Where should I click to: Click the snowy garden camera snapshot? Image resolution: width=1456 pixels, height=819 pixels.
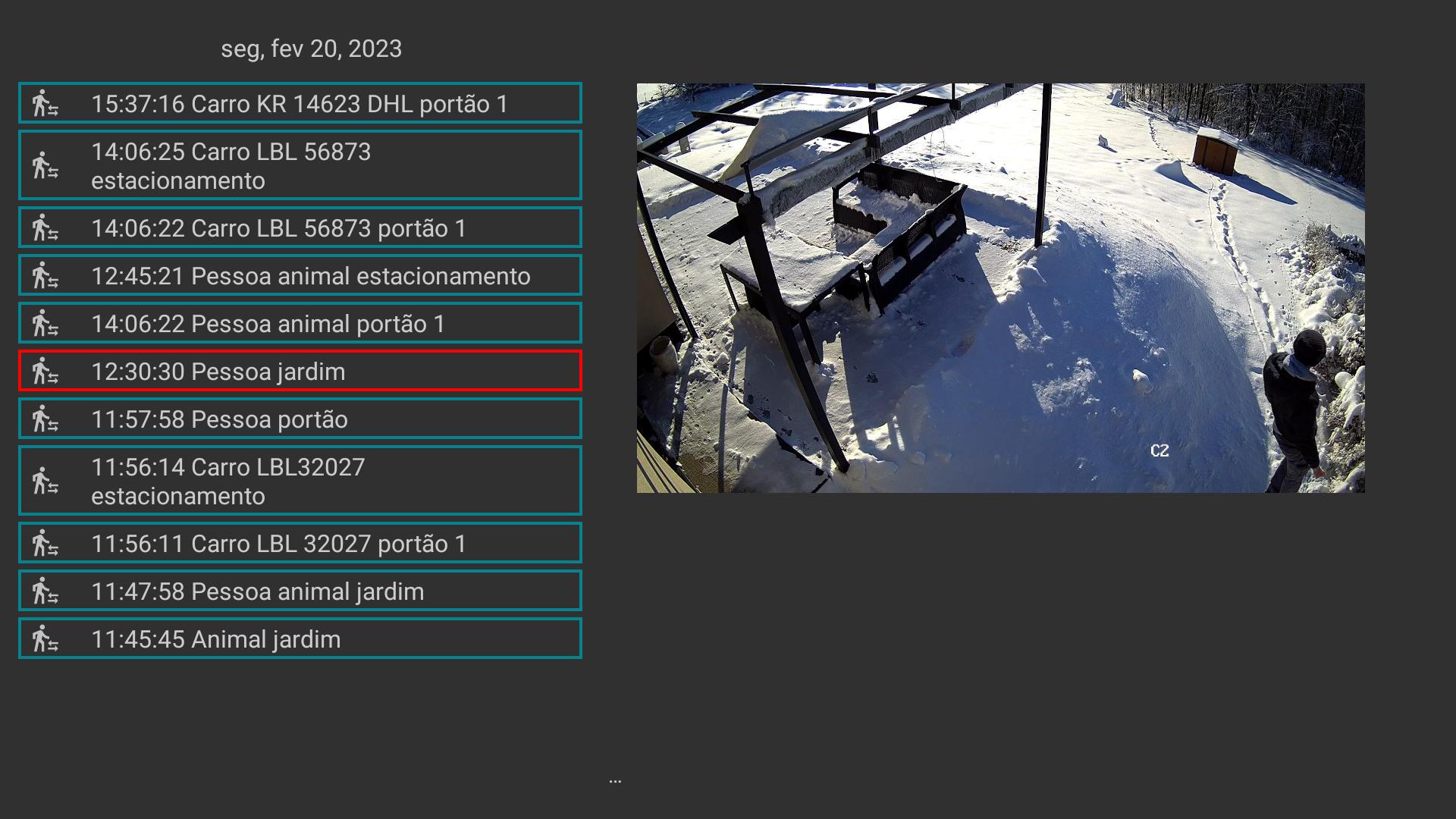click(x=1000, y=288)
